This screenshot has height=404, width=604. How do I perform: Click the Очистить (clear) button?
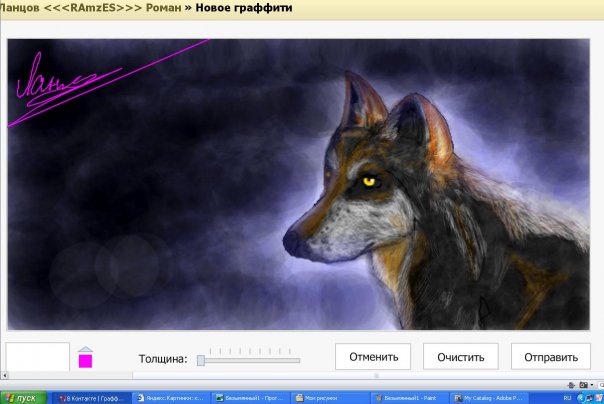pyautogui.click(x=460, y=356)
